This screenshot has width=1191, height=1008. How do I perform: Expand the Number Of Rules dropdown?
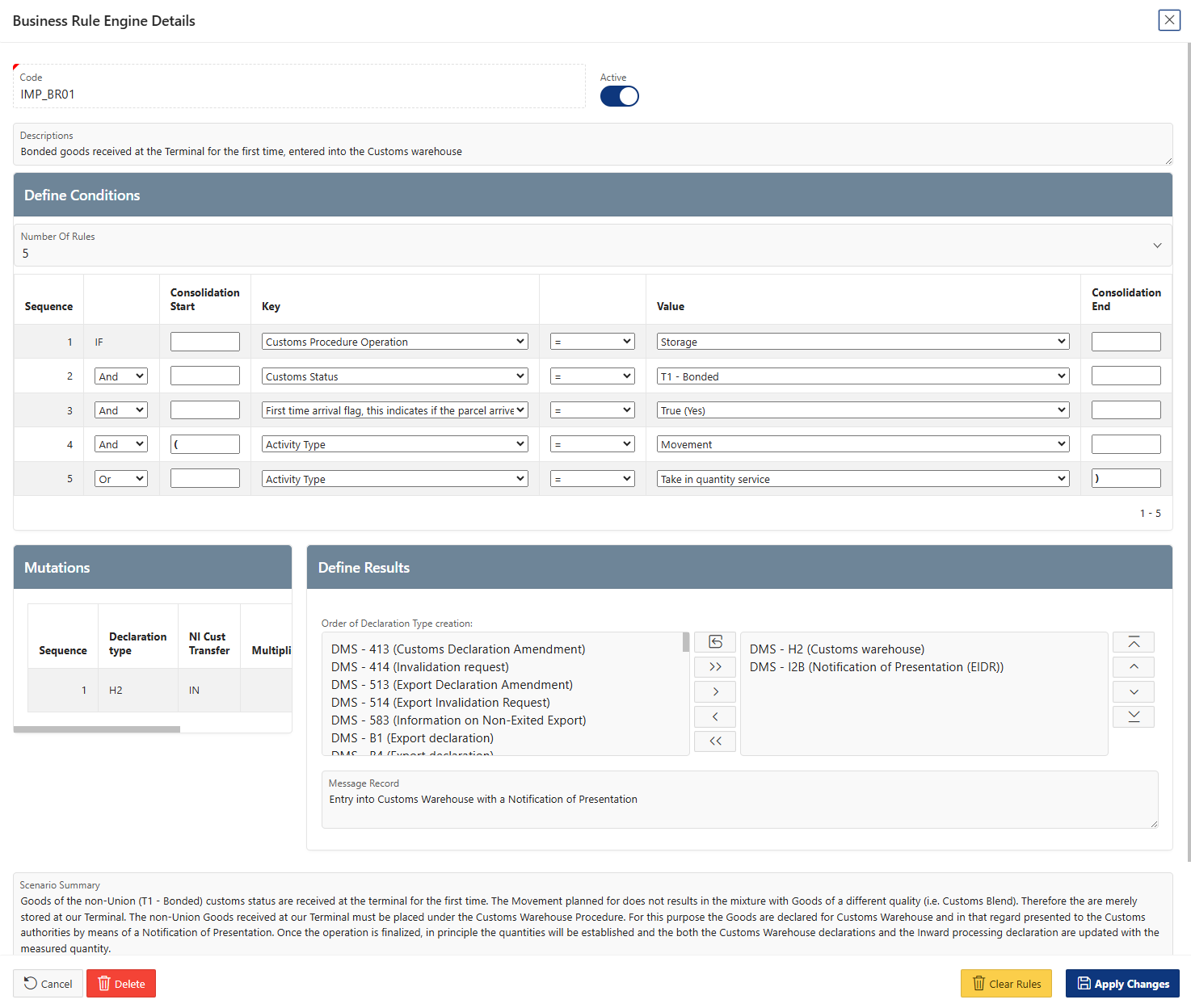point(592,246)
